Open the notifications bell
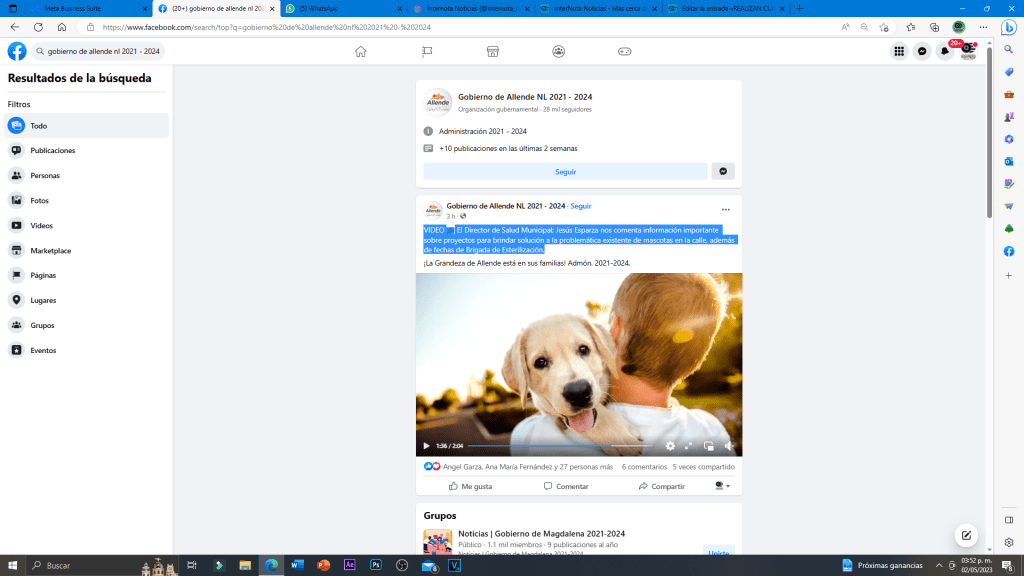Screen dimensions: 1024x576 tap(945, 51)
